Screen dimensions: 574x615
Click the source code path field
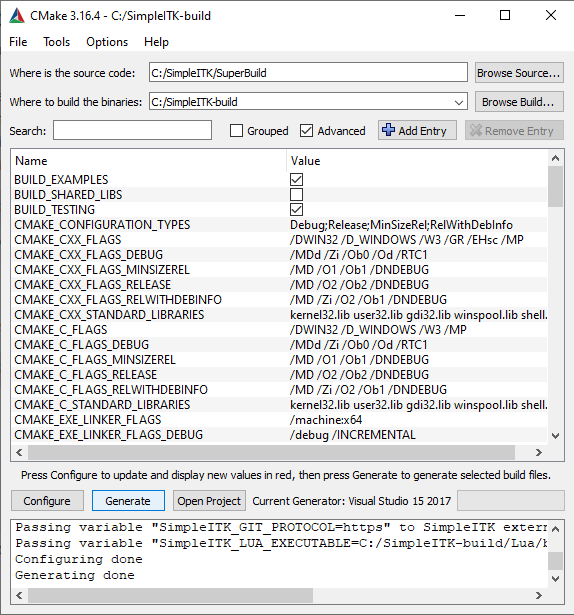tap(308, 73)
